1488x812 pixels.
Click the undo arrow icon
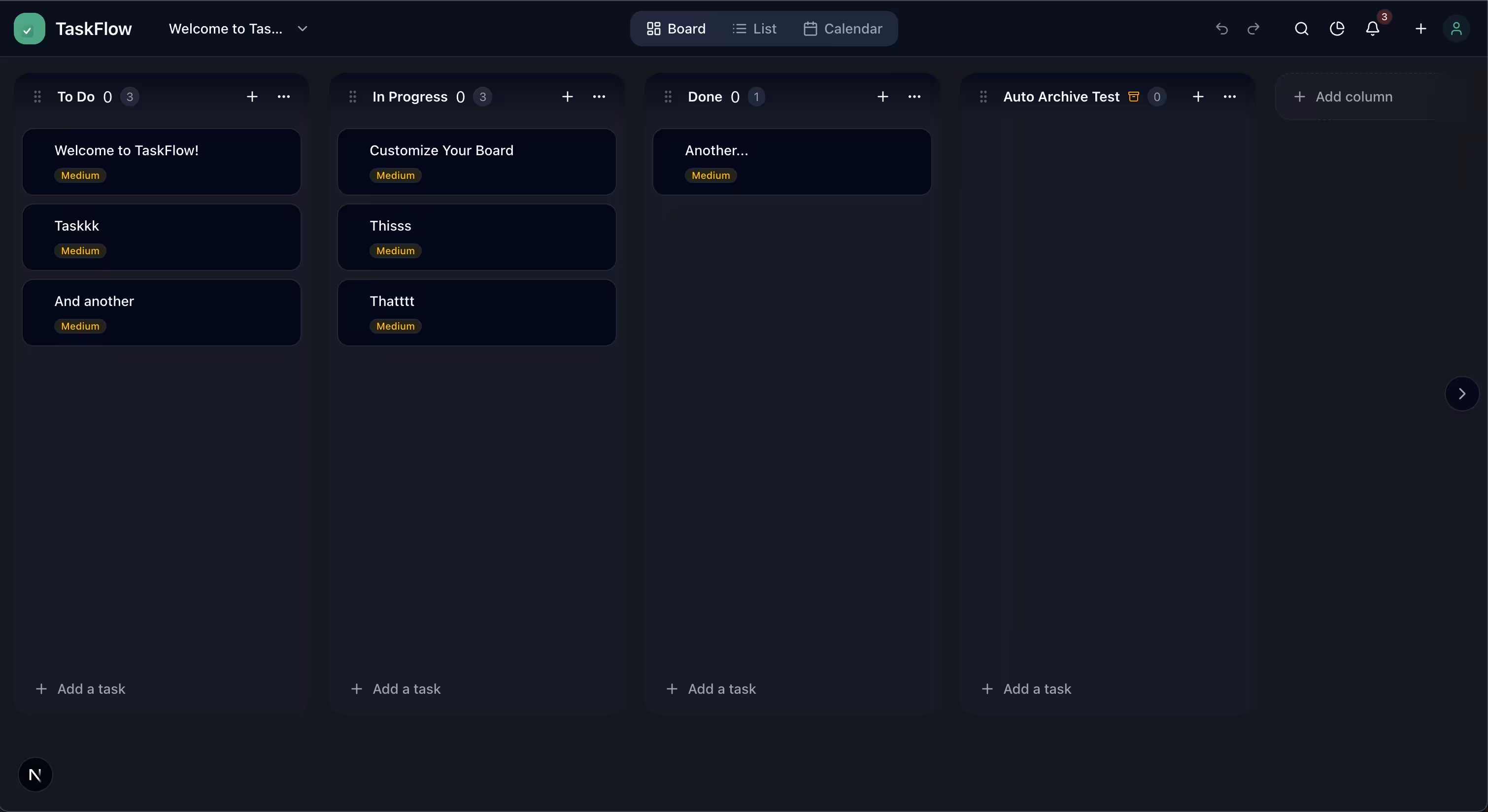[x=1222, y=28]
